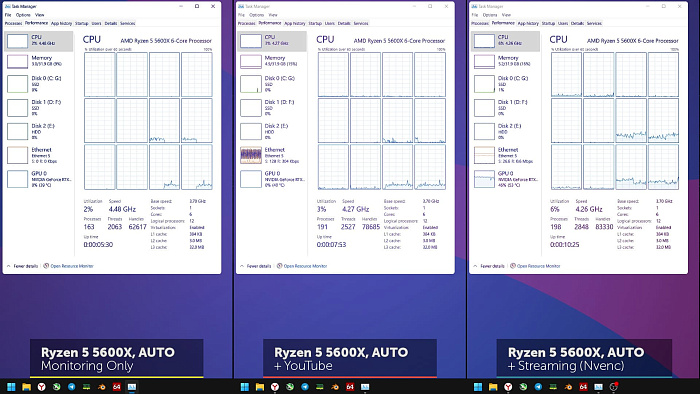700x394 pixels.
Task: Open App history tab in YouTube window
Action: click(295, 23)
